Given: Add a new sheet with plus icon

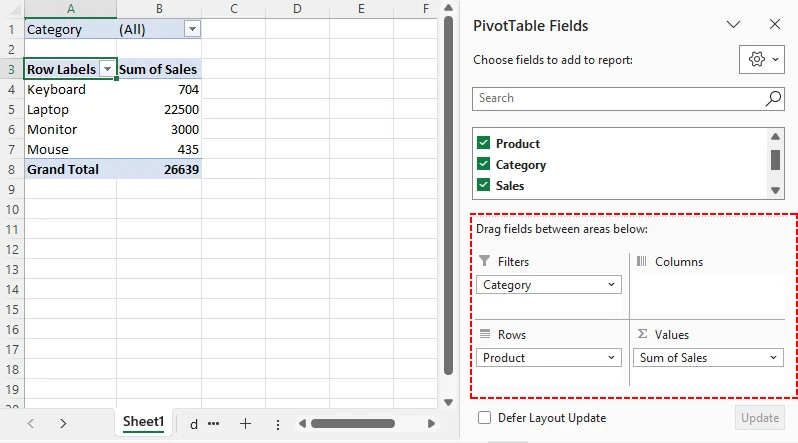Looking at the screenshot, I should click(x=245, y=424).
